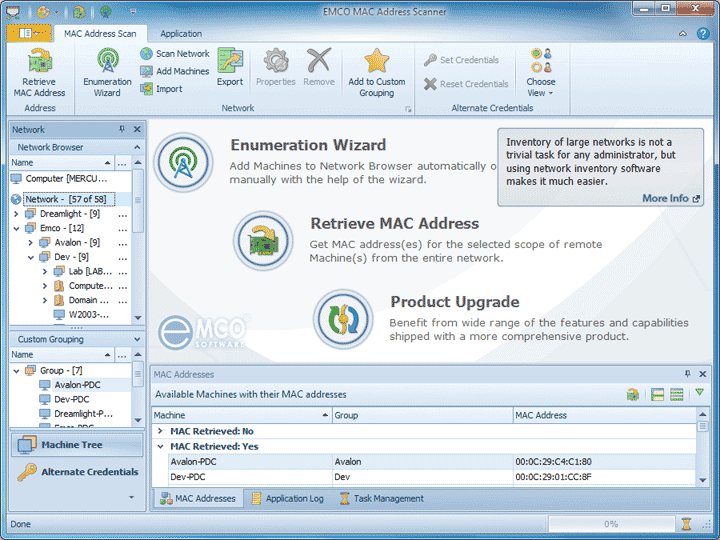Open the Network group dialog launcher
Viewport: 720px width, 540px height.
click(408, 109)
